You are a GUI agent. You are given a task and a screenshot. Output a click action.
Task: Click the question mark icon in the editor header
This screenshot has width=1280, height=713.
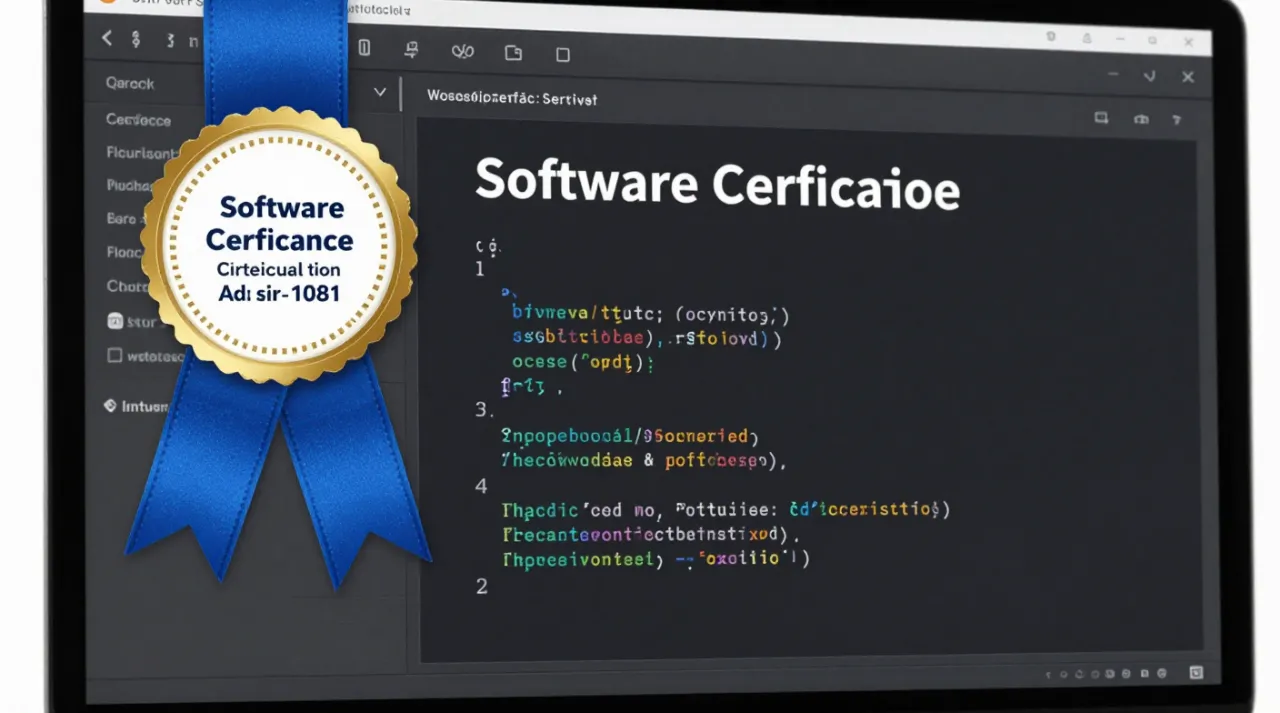click(1178, 119)
